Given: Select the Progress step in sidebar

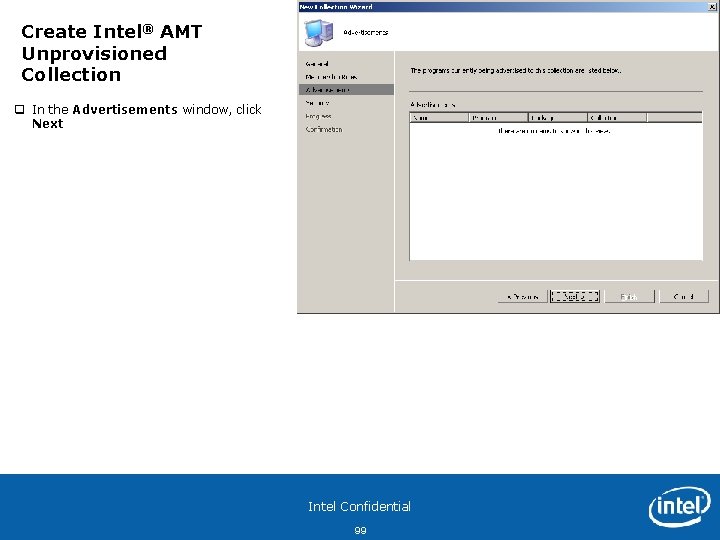Looking at the screenshot, I should coord(318,116).
